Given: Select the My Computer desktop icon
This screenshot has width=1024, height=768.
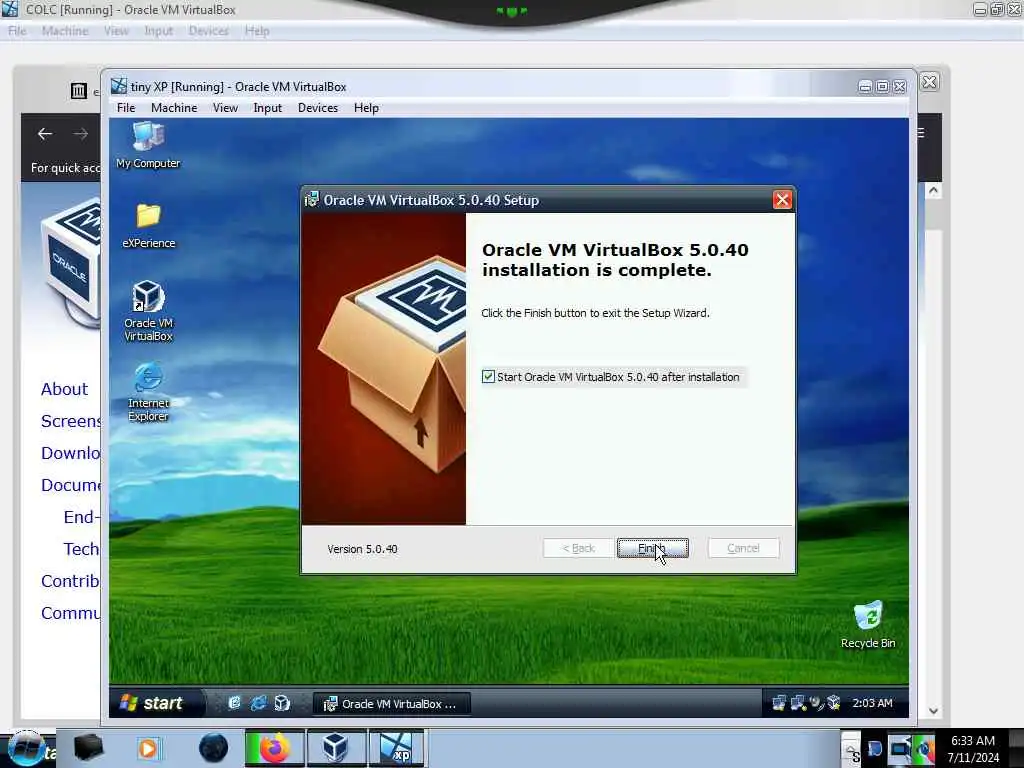Looking at the screenshot, I should click(148, 145).
